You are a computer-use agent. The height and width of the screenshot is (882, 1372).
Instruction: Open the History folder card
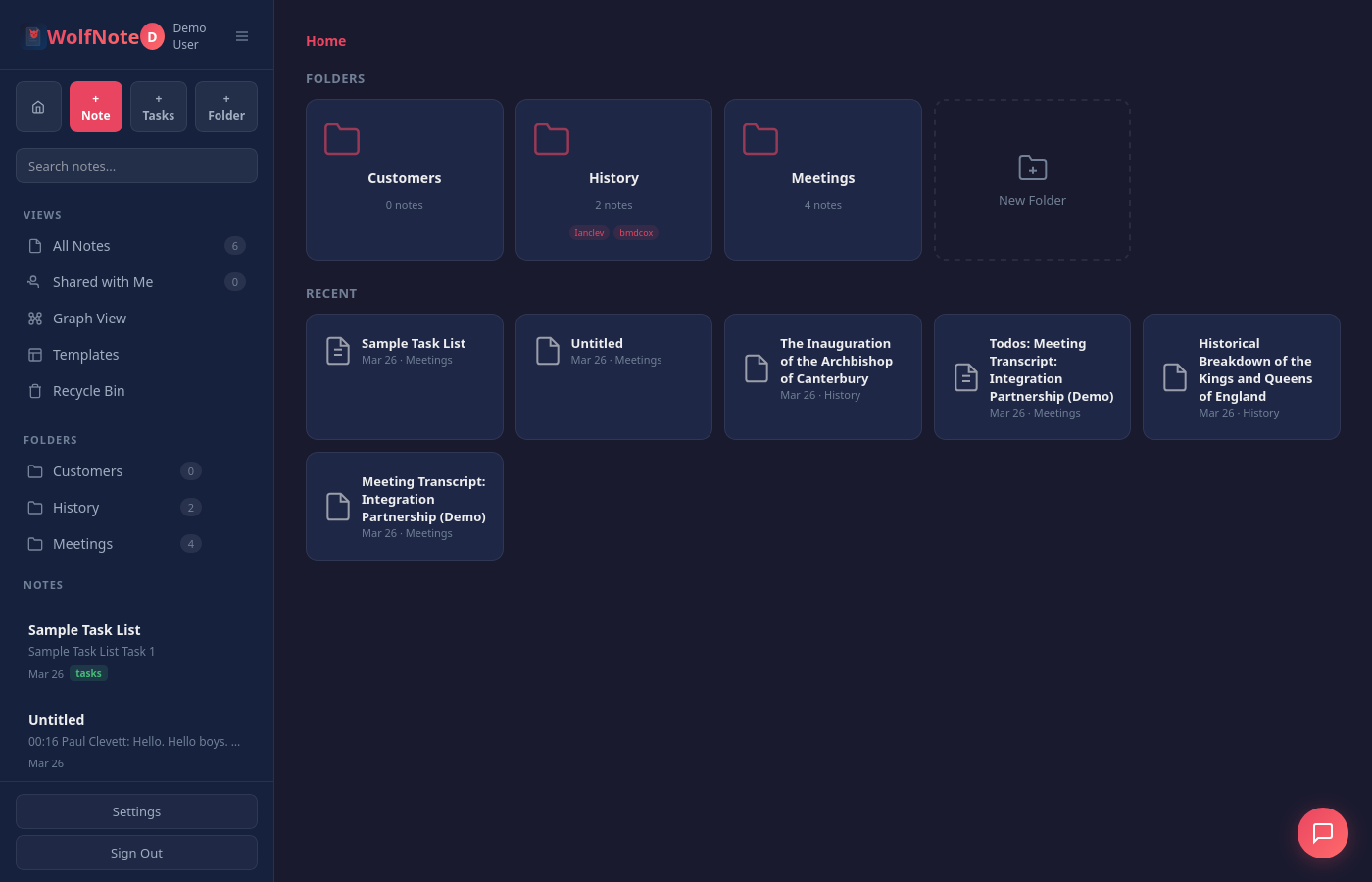[x=613, y=179]
